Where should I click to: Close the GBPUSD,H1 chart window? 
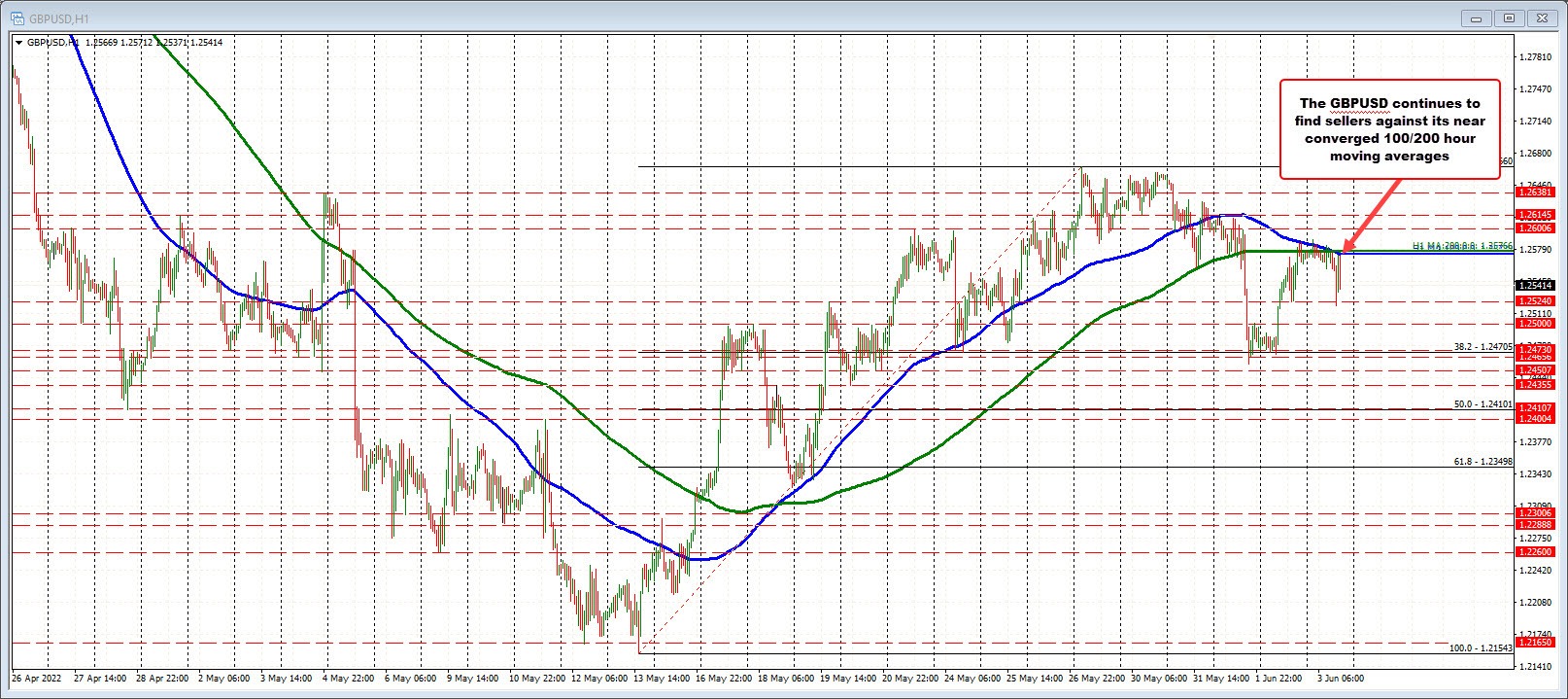tap(1540, 17)
